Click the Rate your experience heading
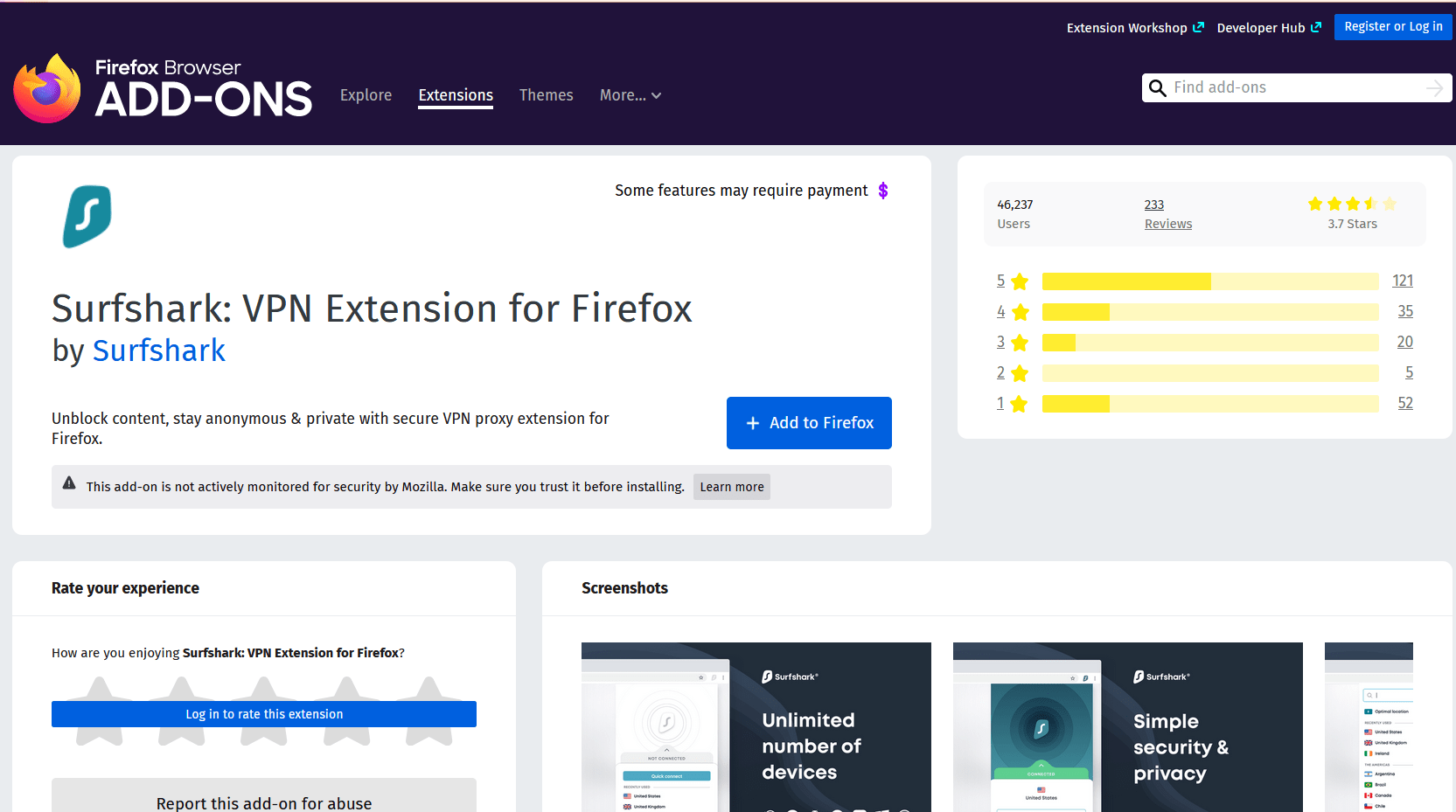 [125, 588]
